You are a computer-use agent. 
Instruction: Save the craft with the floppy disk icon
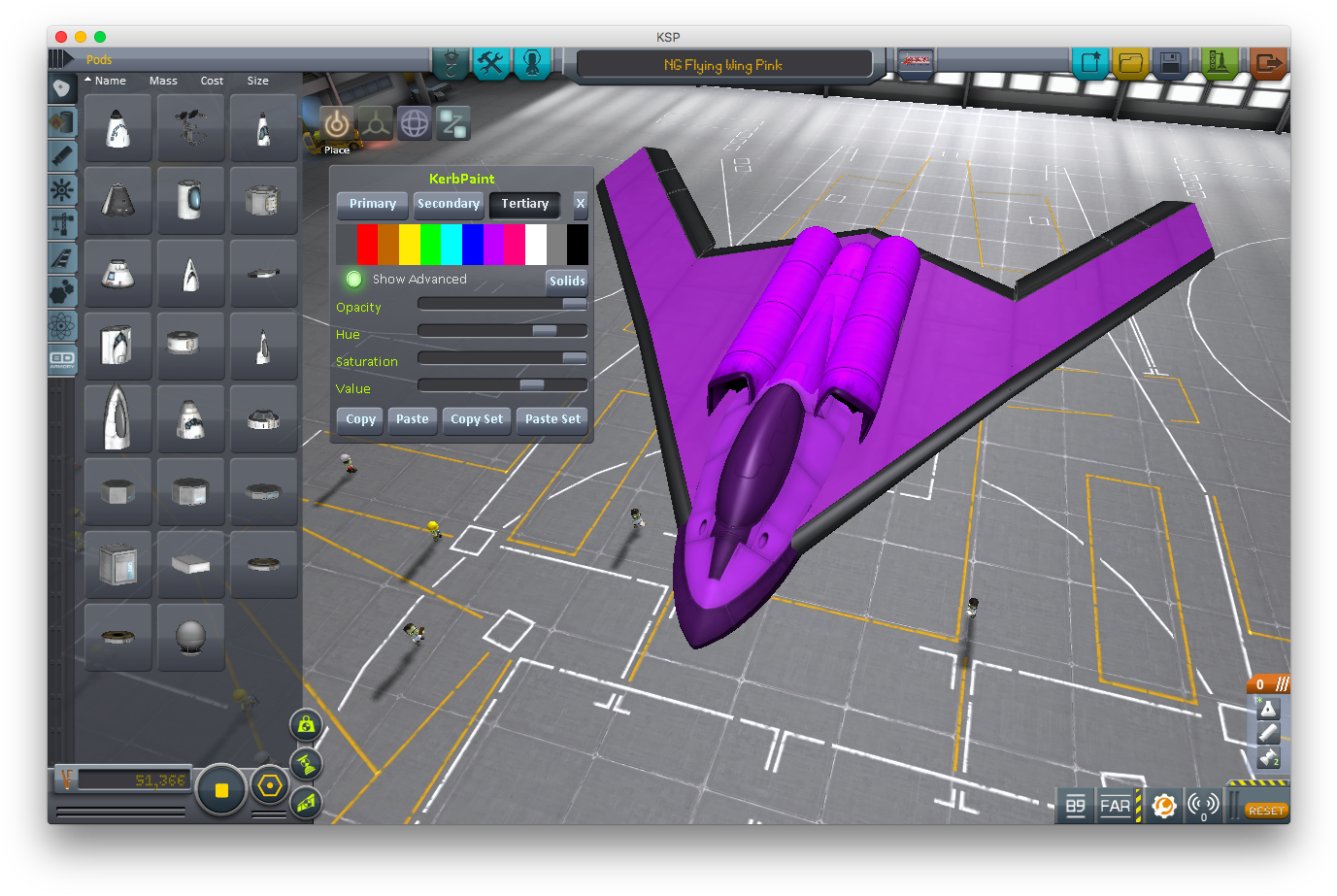pyautogui.click(x=1170, y=64)
